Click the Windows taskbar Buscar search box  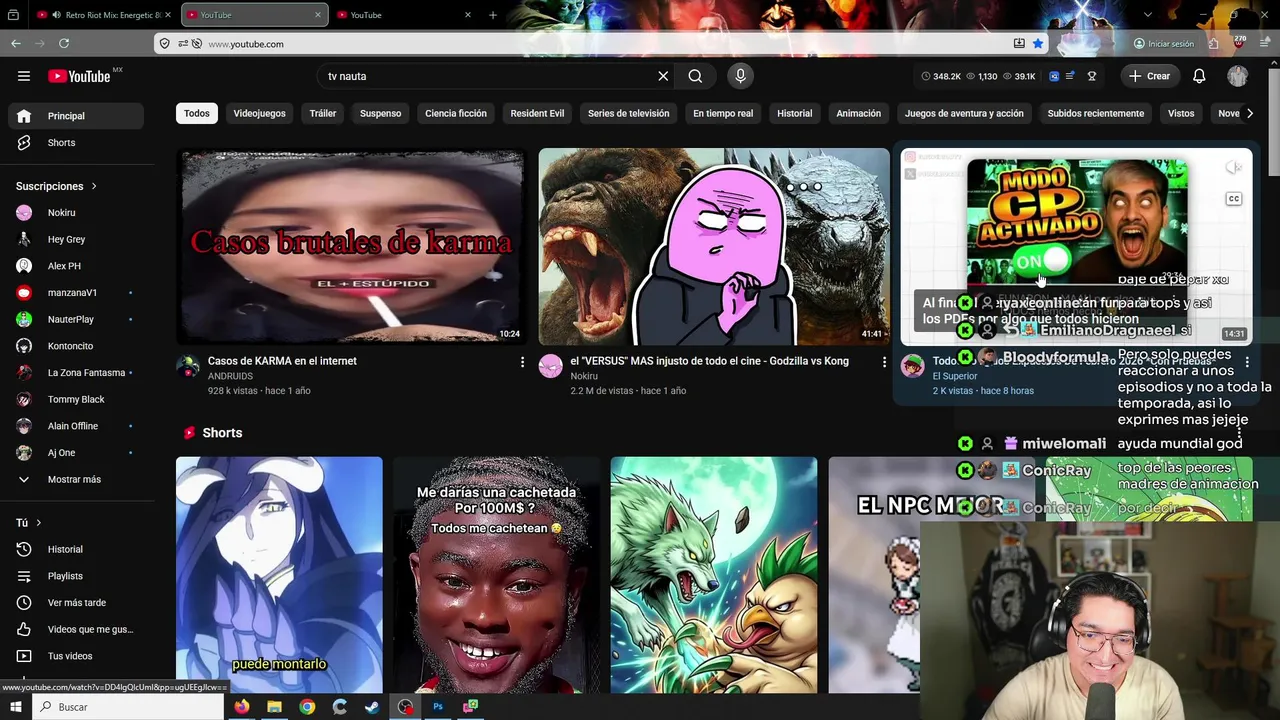128,707
